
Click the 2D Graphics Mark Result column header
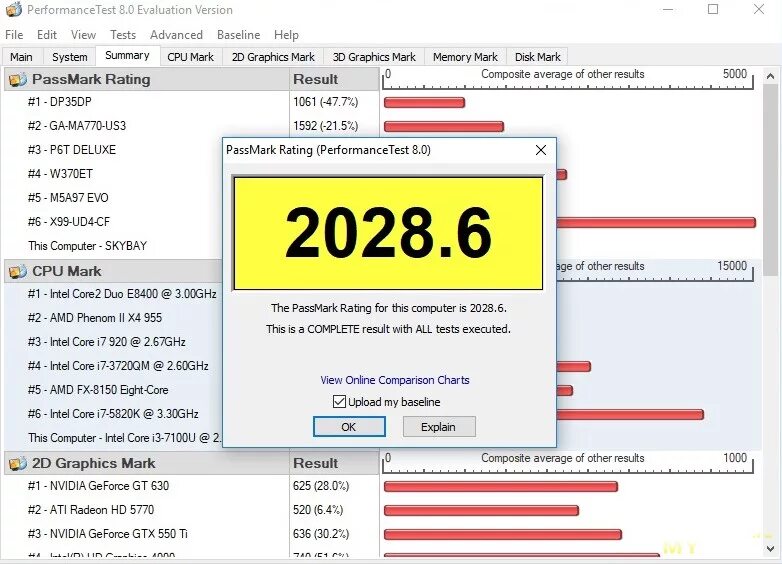click(x=334, y=463)
